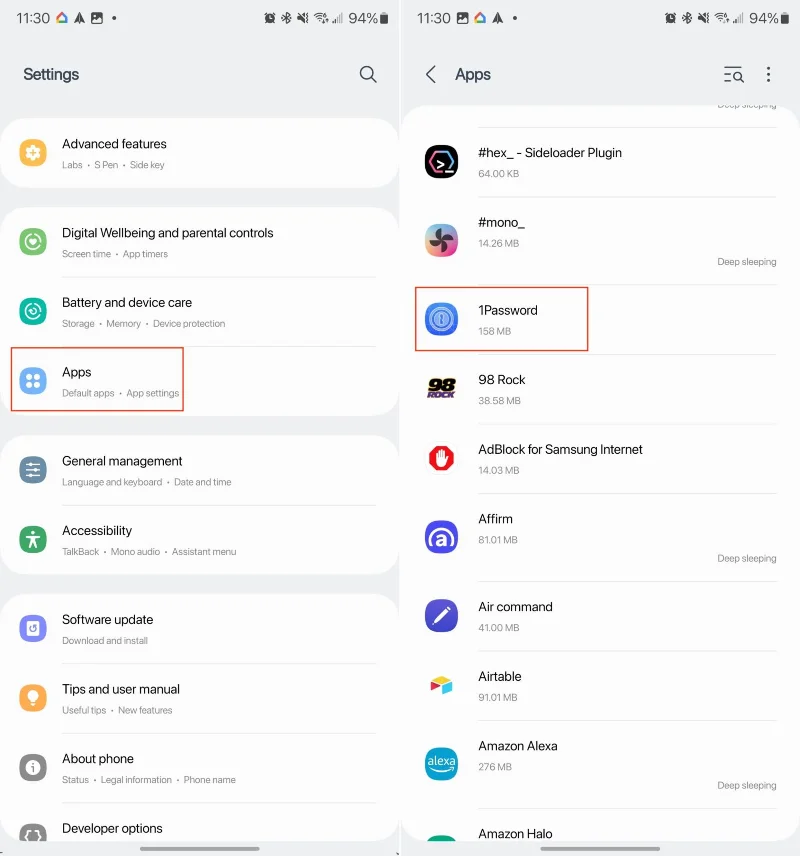Open the Air command app entry
The image size is (800, 856).
click(x=515, y=615)
